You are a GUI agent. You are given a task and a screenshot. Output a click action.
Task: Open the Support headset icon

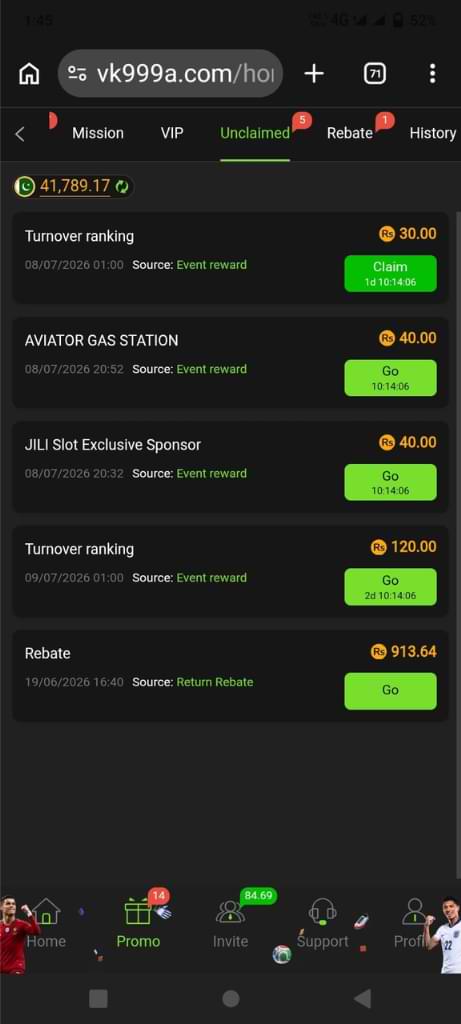(x=323, y=911)
